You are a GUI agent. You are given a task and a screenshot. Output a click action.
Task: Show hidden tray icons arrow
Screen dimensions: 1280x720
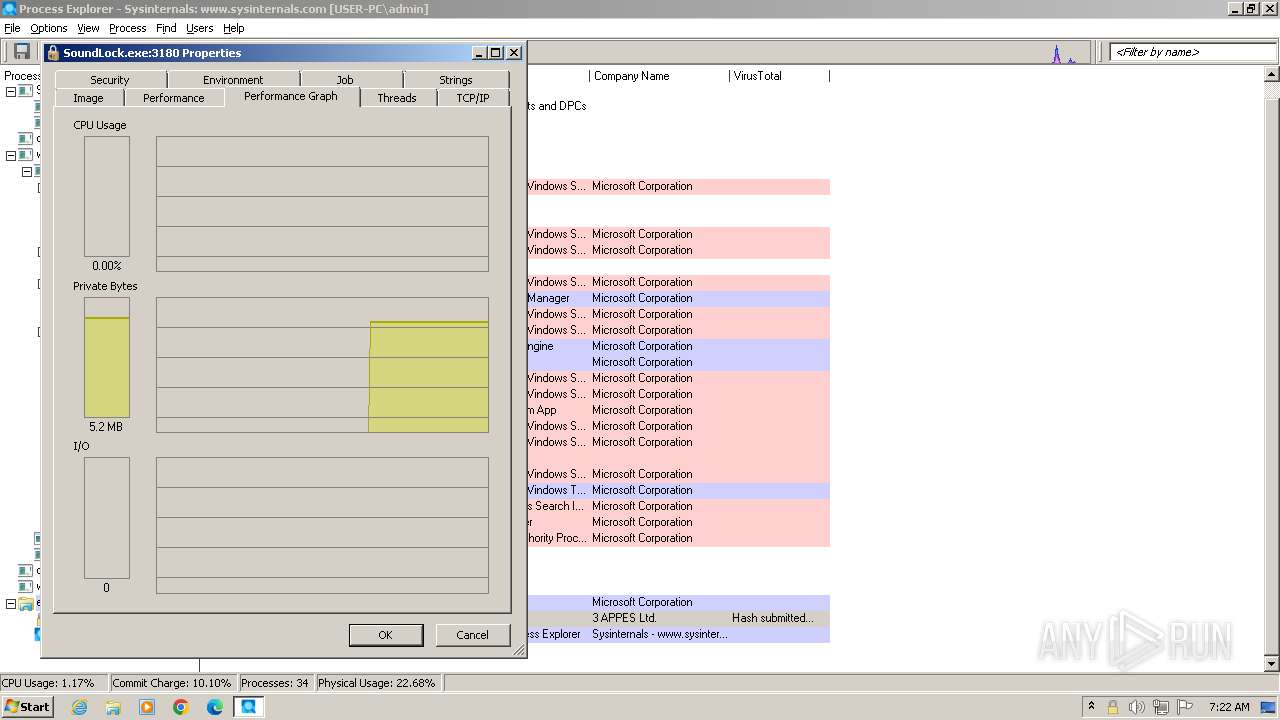[x=1091, y=706]
